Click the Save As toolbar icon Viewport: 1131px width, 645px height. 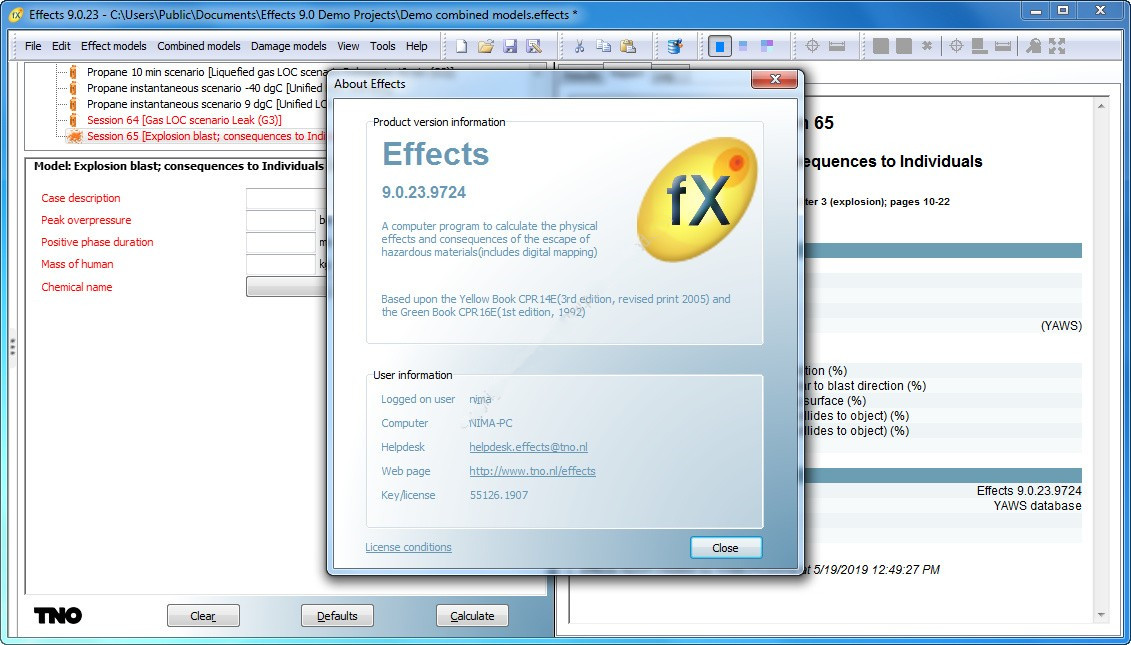(534, 46)
